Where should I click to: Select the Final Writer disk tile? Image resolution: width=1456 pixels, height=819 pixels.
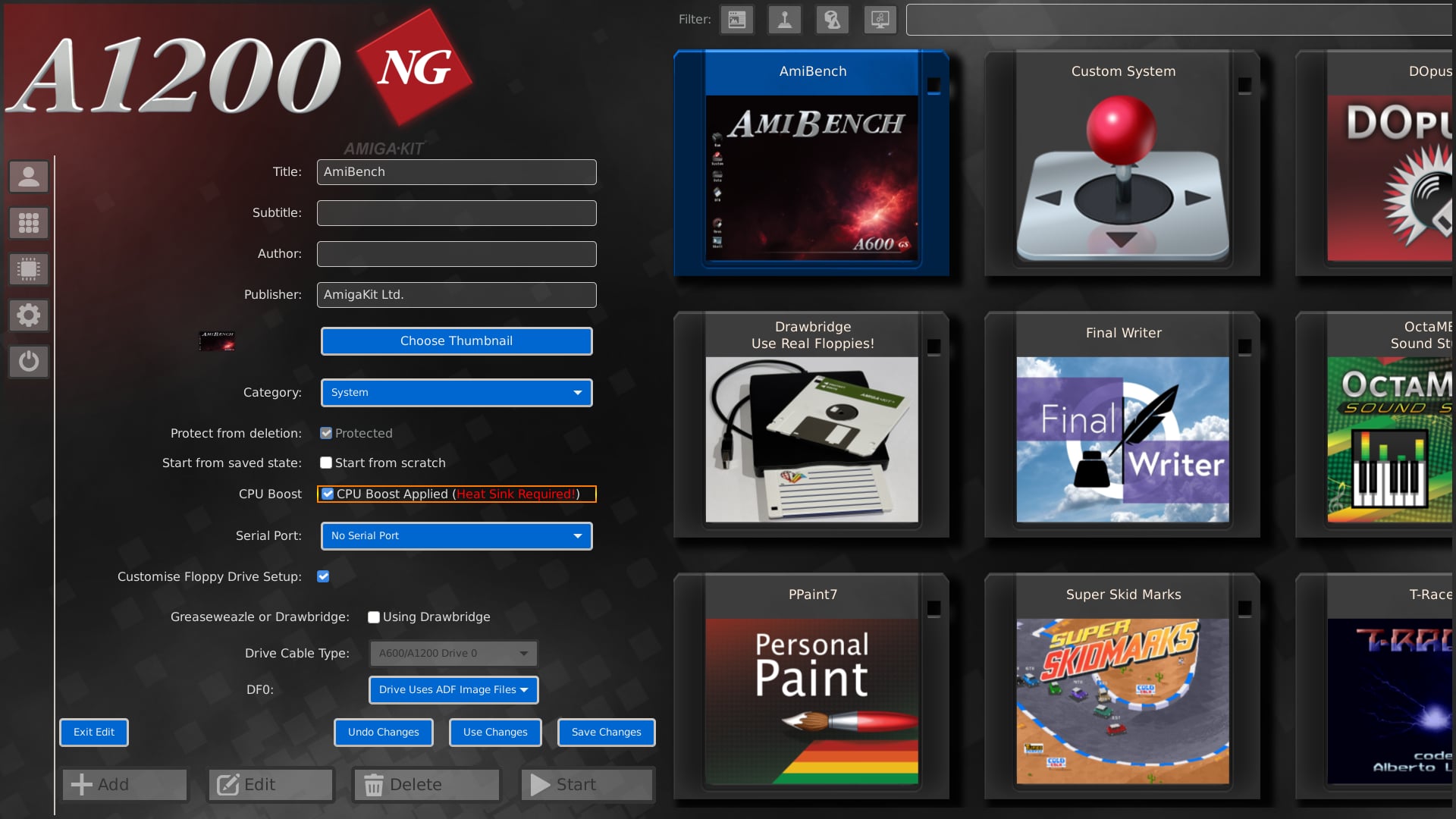[x=1122, y=425]
